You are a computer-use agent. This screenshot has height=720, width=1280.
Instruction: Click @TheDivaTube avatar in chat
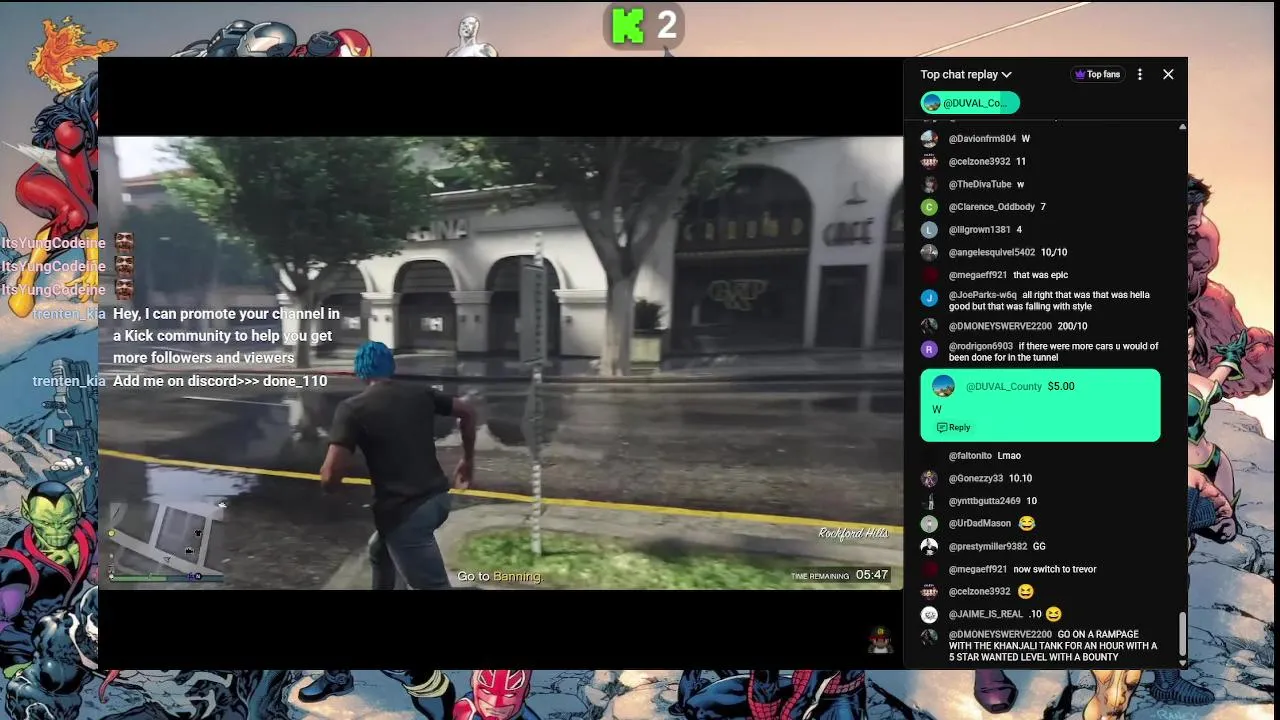click(929, 184)
